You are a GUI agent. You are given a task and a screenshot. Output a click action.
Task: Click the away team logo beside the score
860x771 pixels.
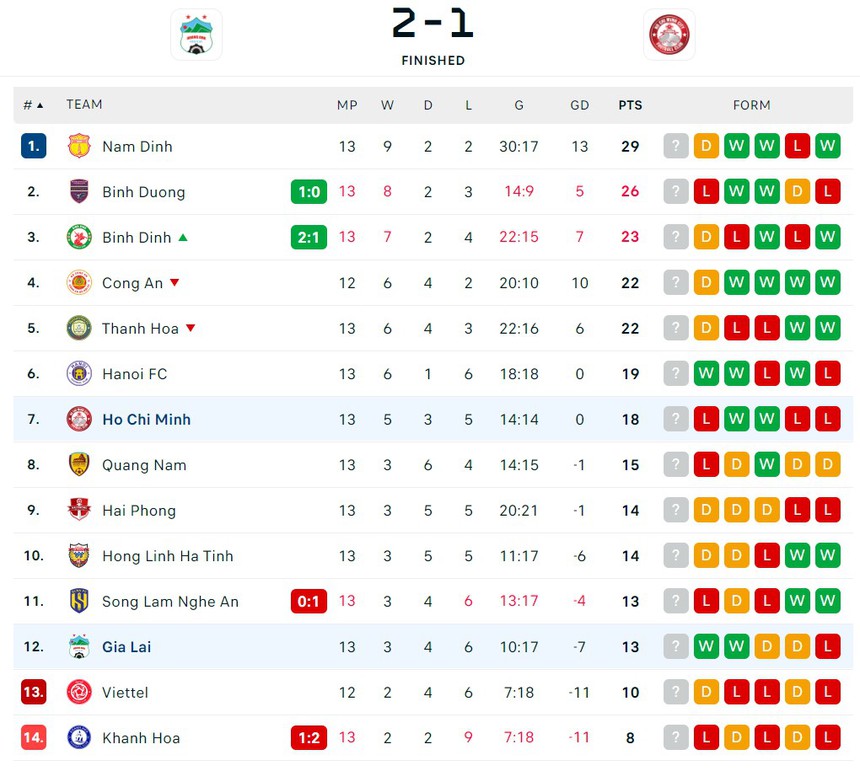click(x=669, y=35)
